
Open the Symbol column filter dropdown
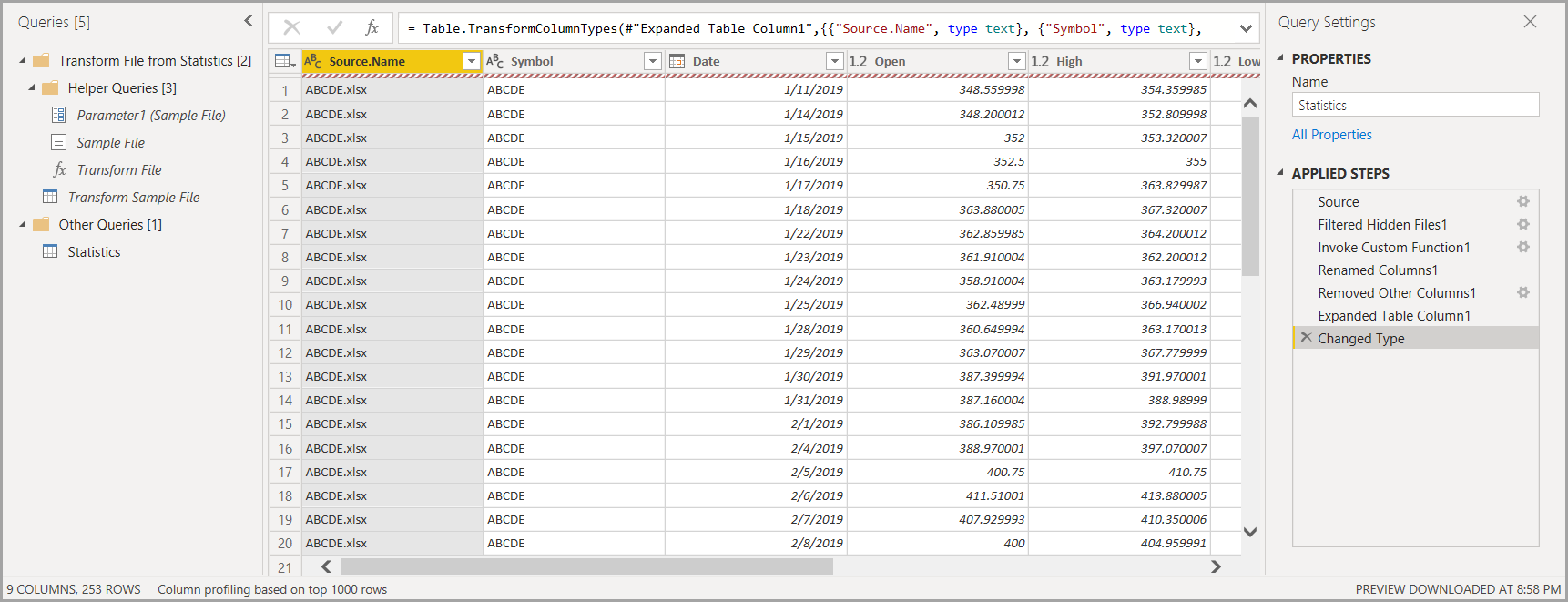coord(652,61)
